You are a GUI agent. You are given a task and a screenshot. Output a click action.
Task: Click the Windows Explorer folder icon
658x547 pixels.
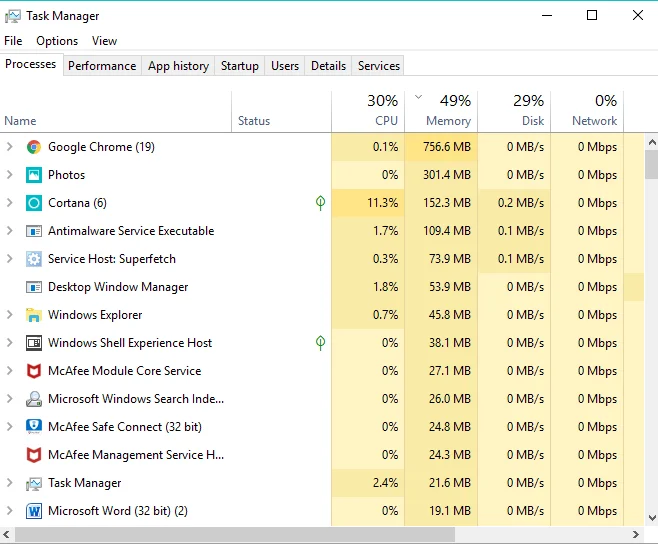(x=34, y=315)
